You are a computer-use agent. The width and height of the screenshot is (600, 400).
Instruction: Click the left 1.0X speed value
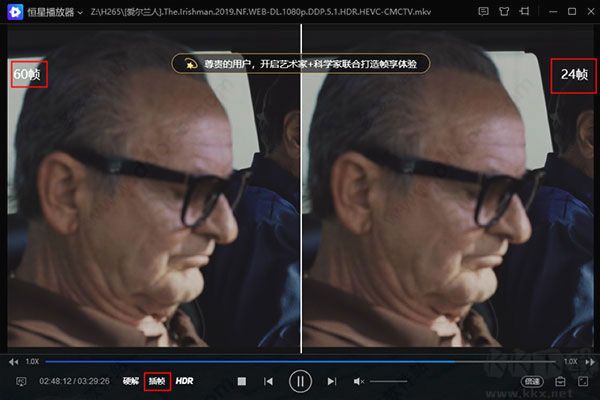coord(32,361)
